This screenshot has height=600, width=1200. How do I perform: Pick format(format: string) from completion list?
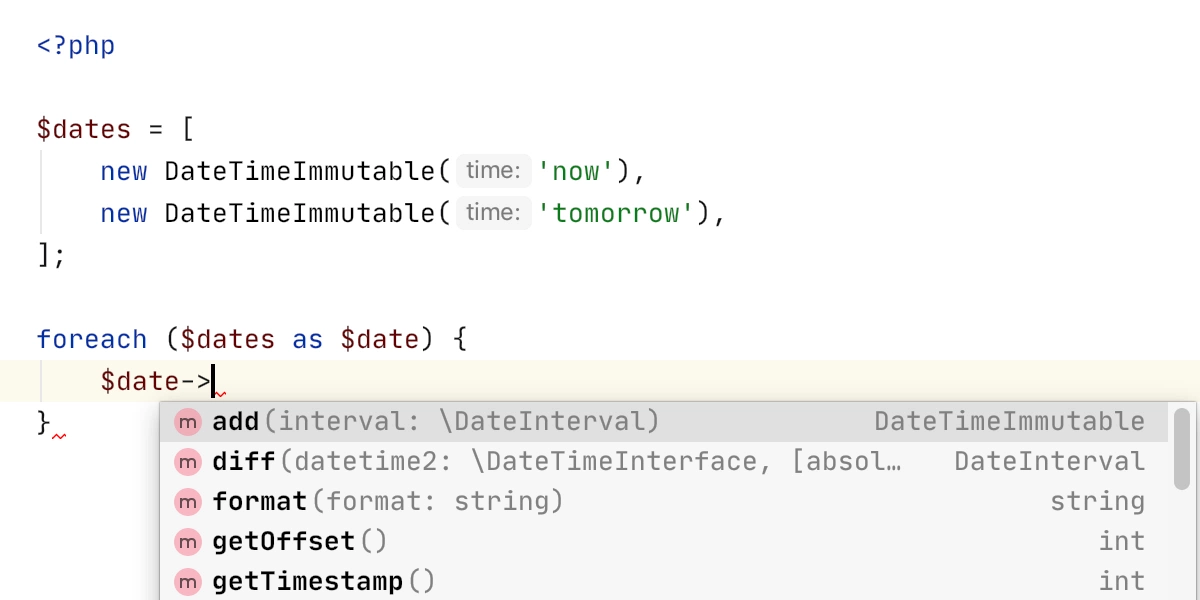pyautogui.click(x=664, y=502)
